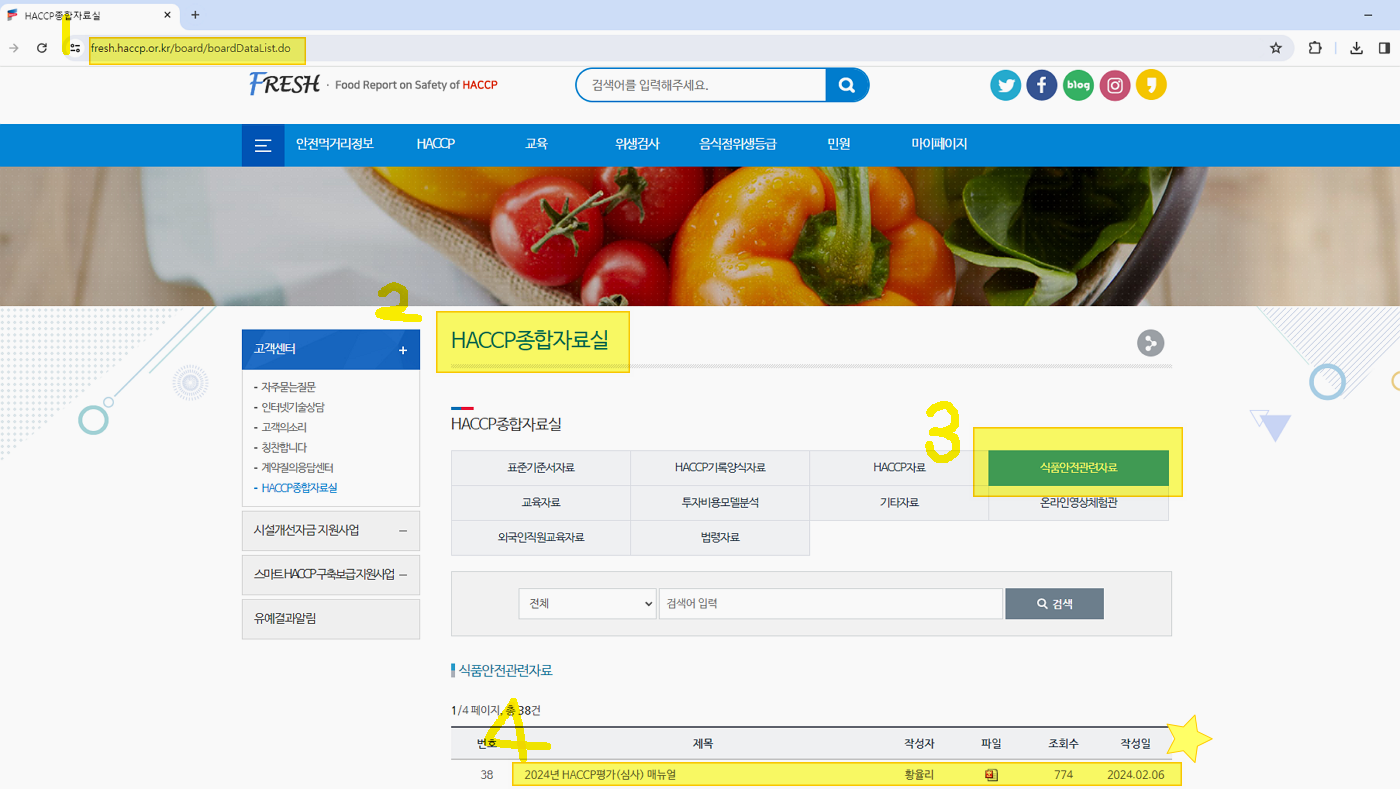This screenshot has height=789, width=1400.
Task: Click the view count 774 cell
Action: 1063,774
